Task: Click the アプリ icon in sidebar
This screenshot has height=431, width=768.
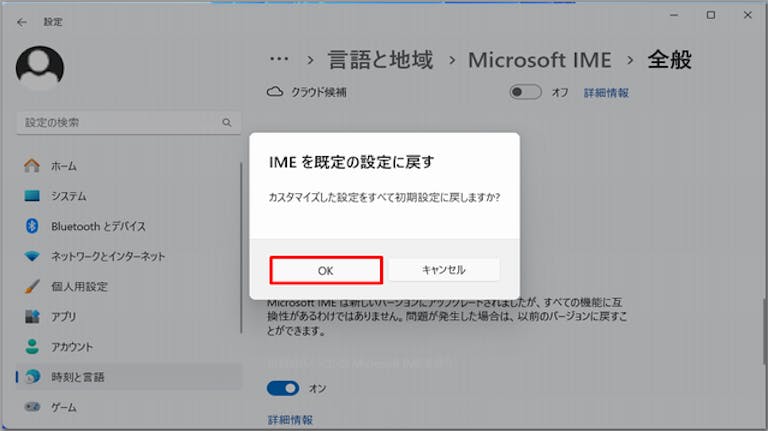Action: click(32, 316)
